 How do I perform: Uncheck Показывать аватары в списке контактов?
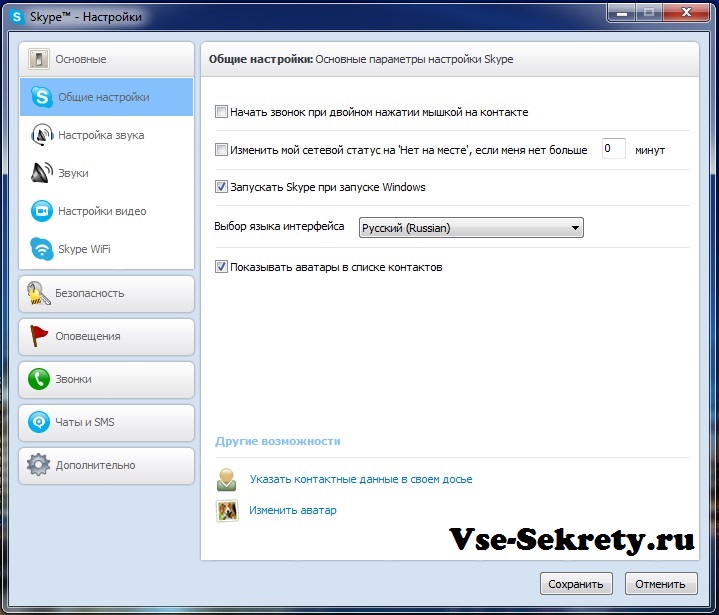coord(221,267)
